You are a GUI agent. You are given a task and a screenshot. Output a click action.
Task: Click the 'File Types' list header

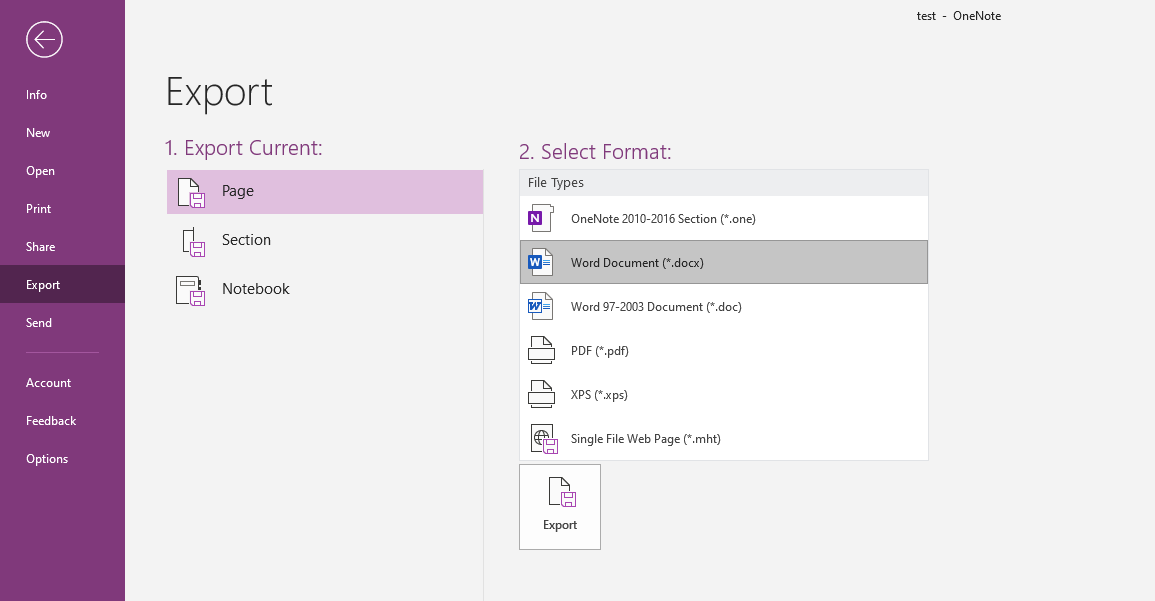tap(723, 183)
